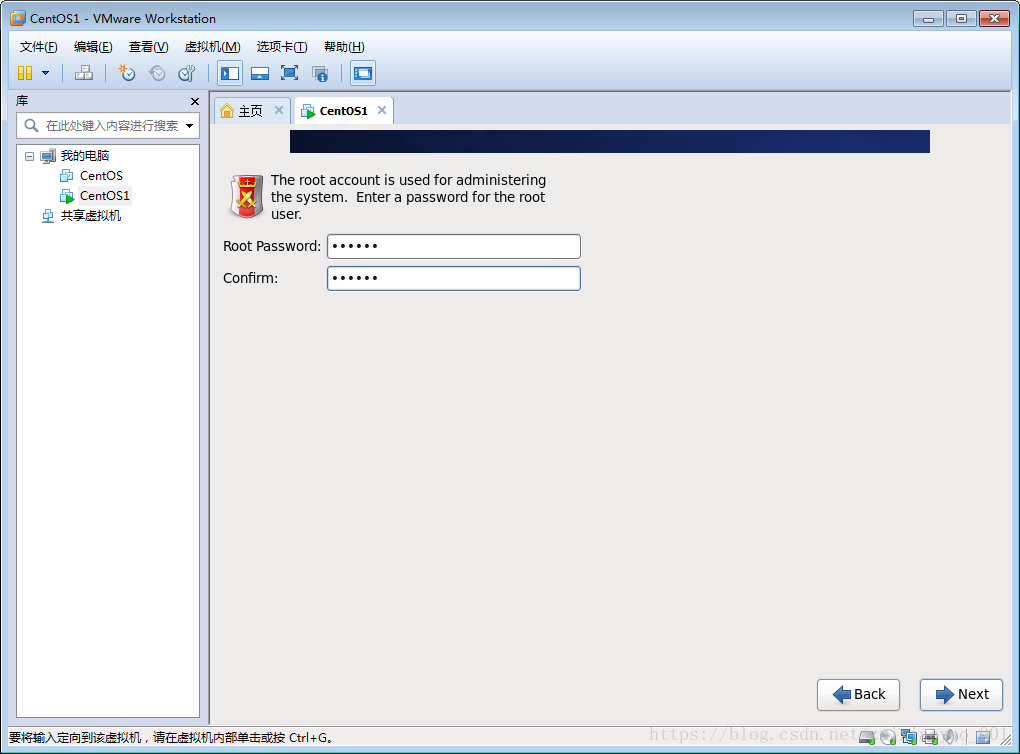This screenshot has height=754, width=1020.
Task: Maximize the VMware Workstation window
Action: pyautogui.click(x=961, y=19)
